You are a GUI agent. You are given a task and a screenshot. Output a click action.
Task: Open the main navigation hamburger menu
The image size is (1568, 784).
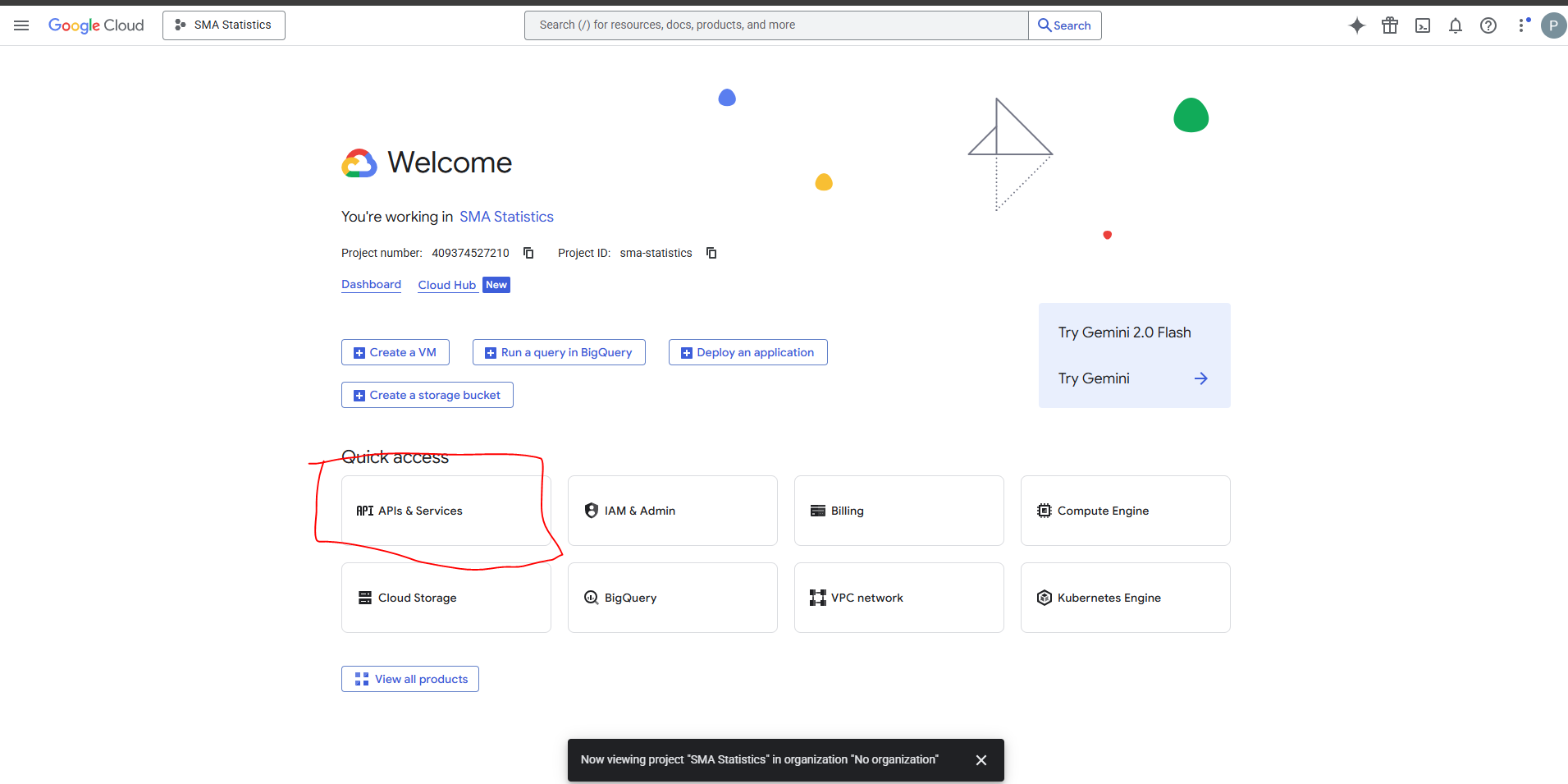pos(21,25)
